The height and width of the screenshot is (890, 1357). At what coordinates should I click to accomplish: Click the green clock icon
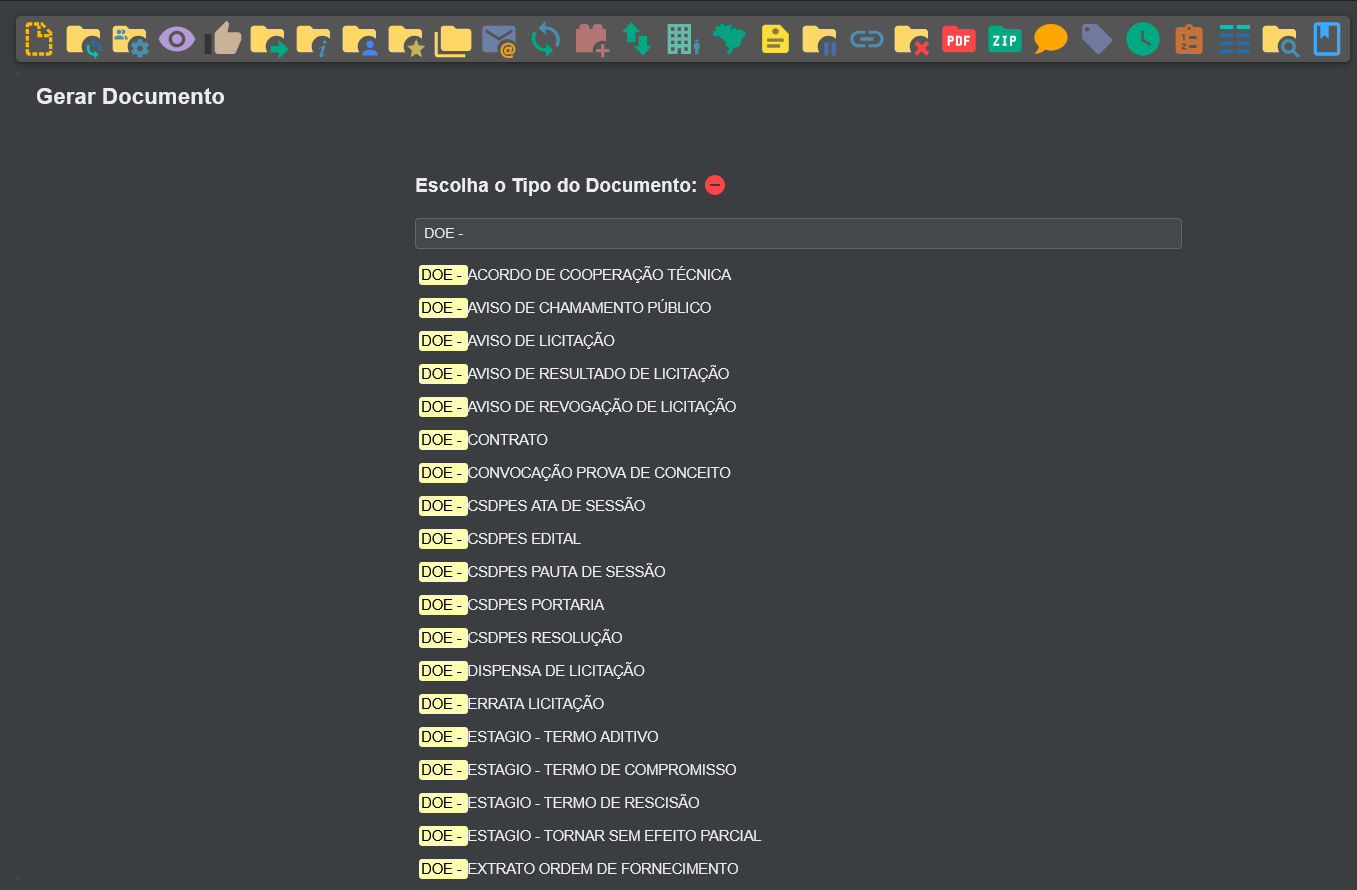click(1143, 40)
